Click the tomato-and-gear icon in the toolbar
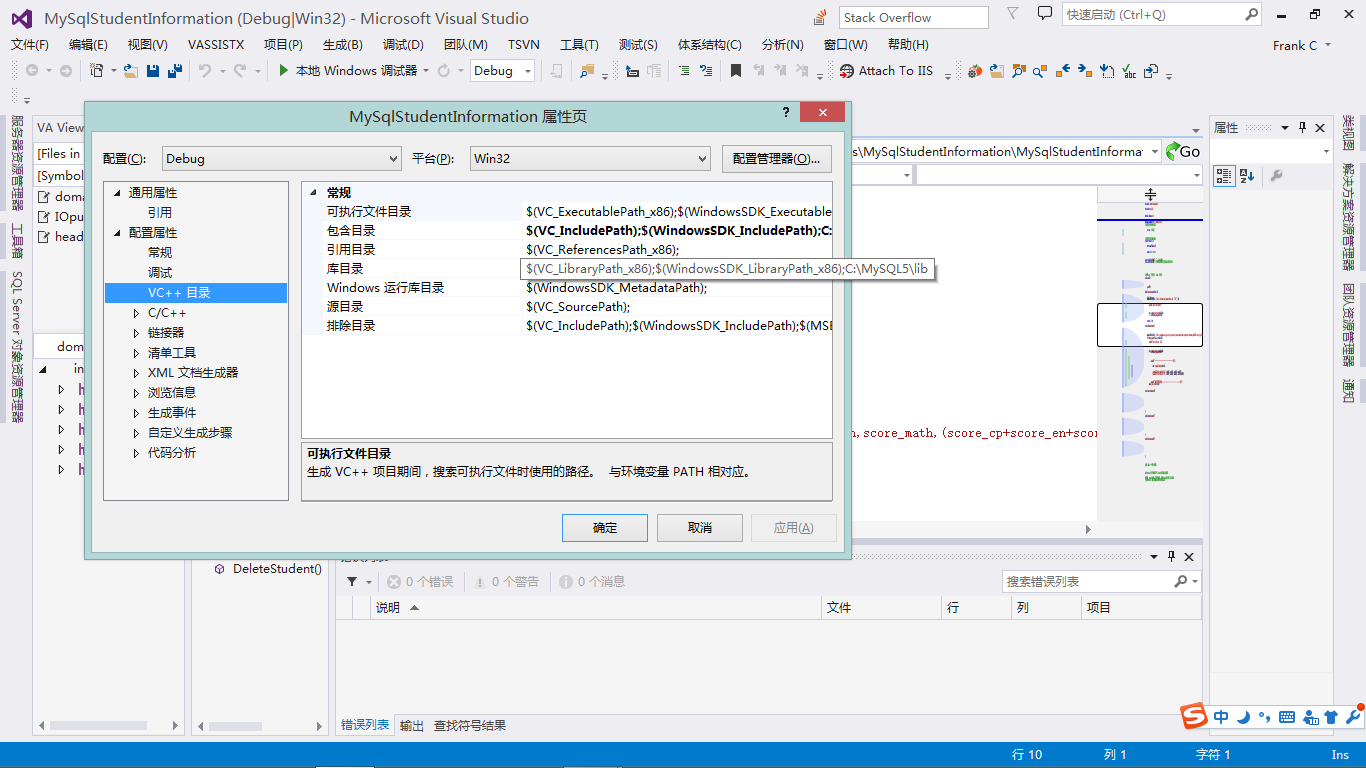This screenshot has height=768, width=1366. (975, 71)
